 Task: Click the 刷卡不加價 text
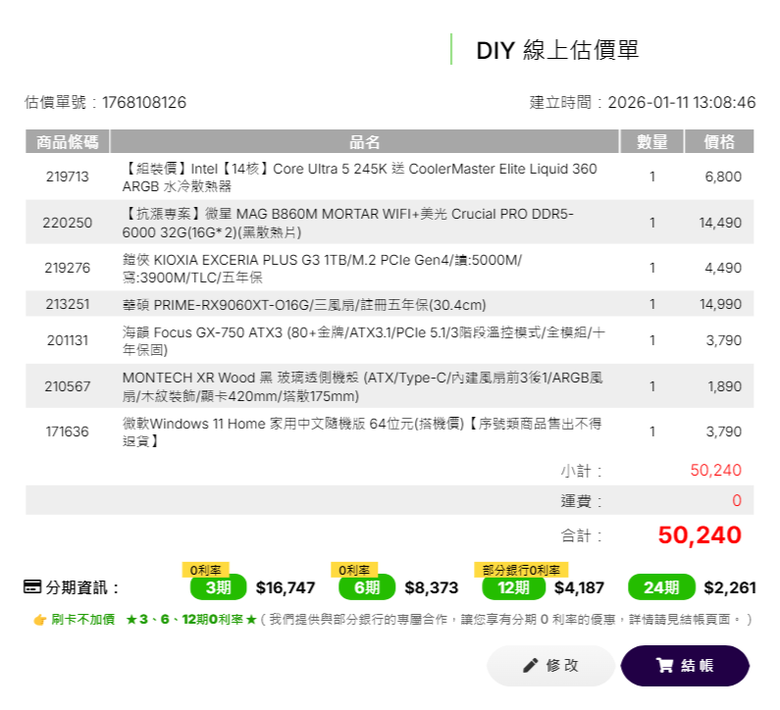coord(83,619)
